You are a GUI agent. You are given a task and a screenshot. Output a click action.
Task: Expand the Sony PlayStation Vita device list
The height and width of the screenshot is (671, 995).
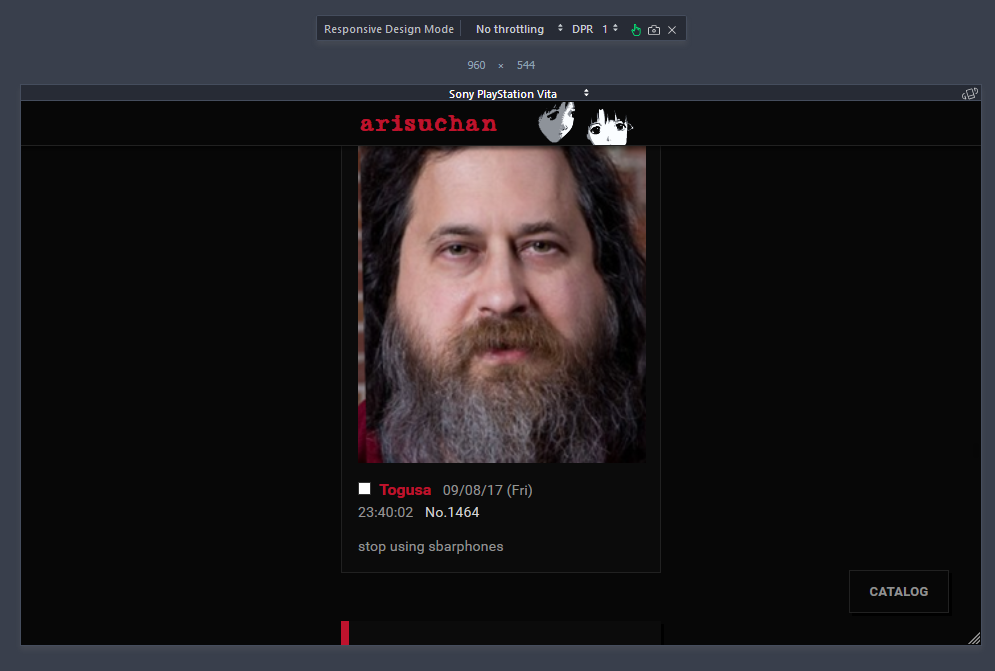coord(518,94)
